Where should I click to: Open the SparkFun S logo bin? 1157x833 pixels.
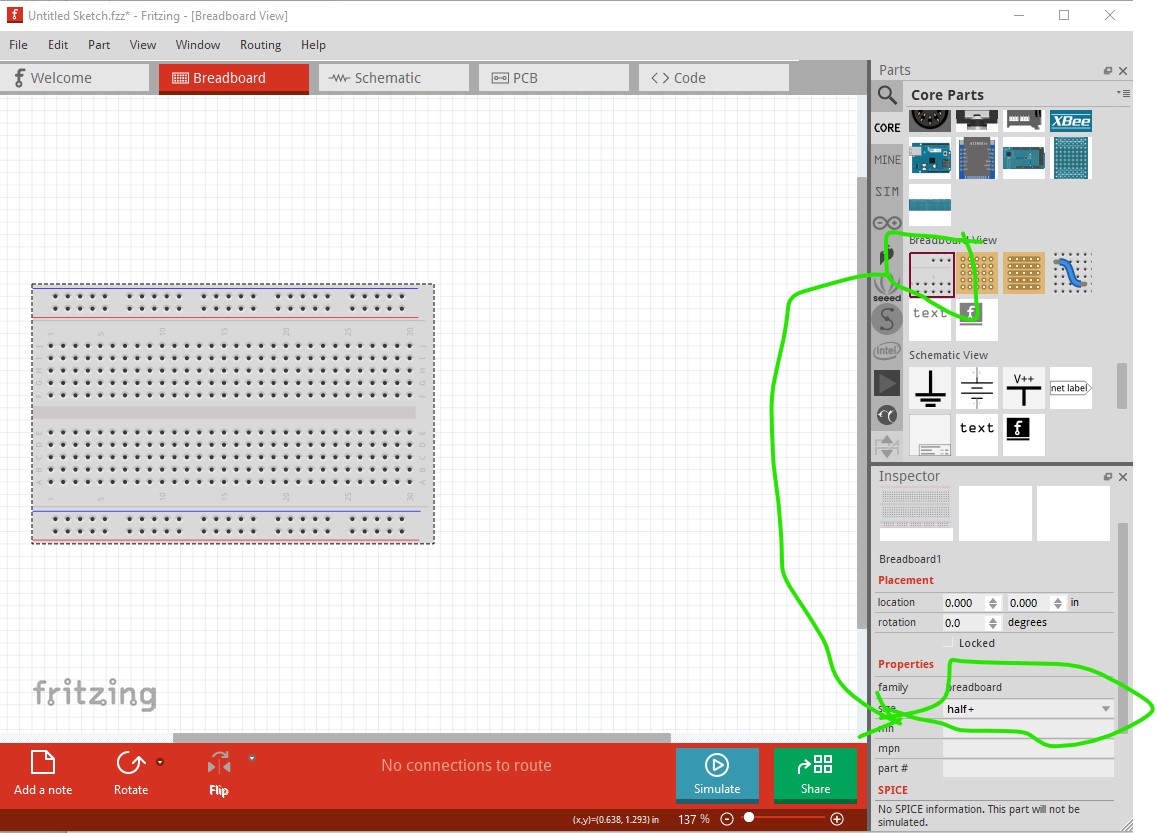pos(887,319)
